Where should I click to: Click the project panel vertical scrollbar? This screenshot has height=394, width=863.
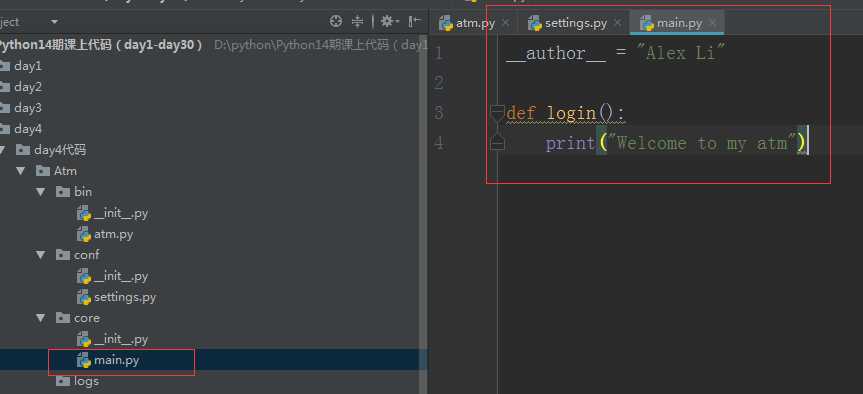[423, 215]
